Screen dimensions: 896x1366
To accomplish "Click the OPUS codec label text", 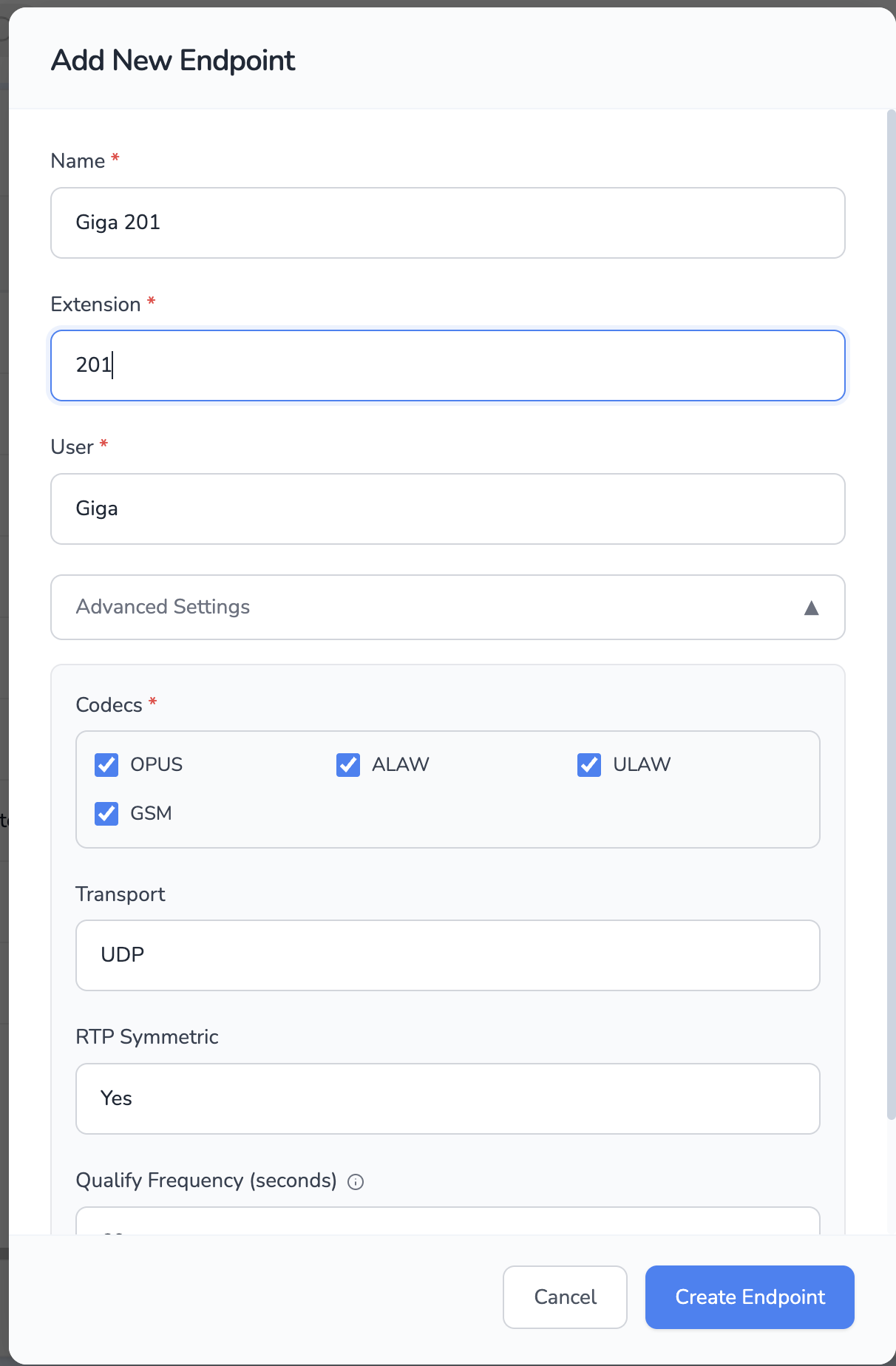I will (x=157, y=764).
